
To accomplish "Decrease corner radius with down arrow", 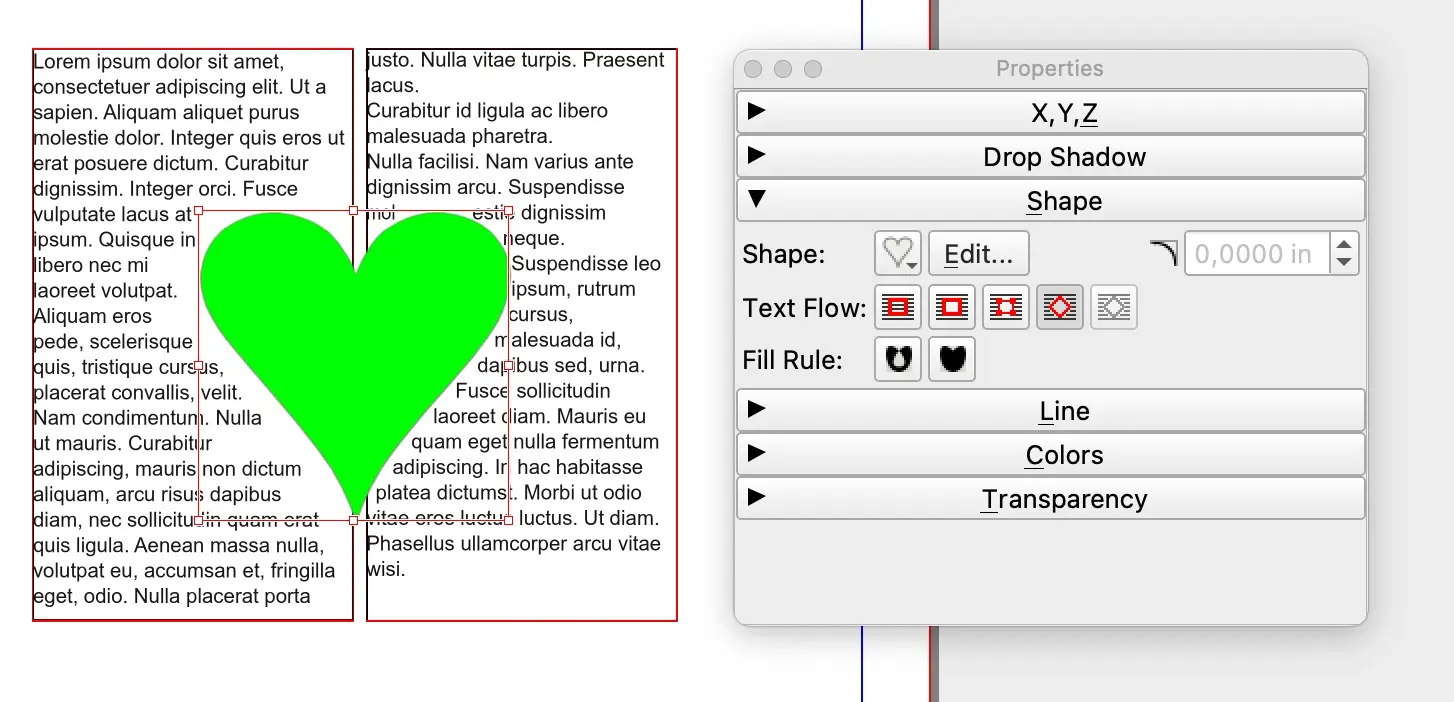I will (1345, 263).
